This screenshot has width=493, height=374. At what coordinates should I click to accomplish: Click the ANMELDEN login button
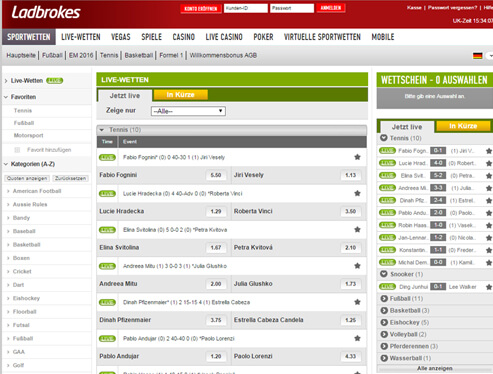331,8
